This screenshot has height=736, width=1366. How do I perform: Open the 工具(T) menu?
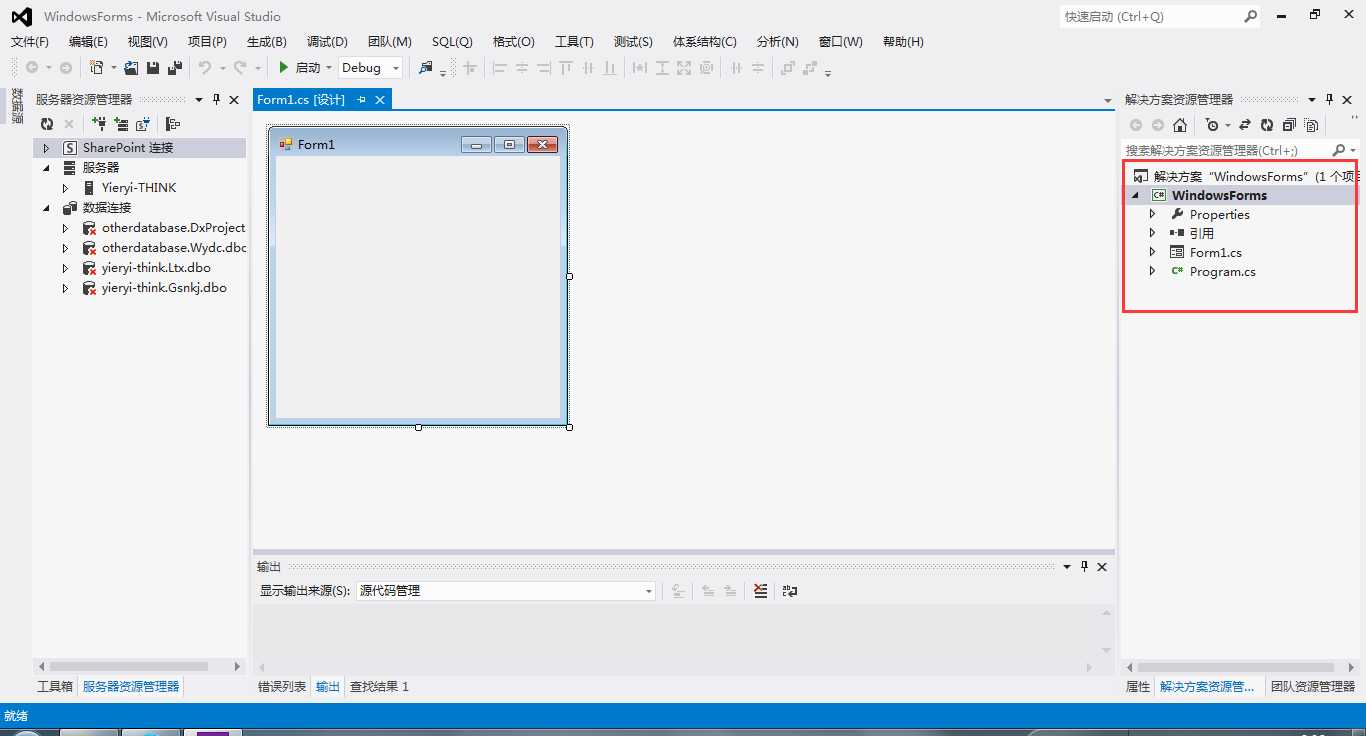click(574, 42)
